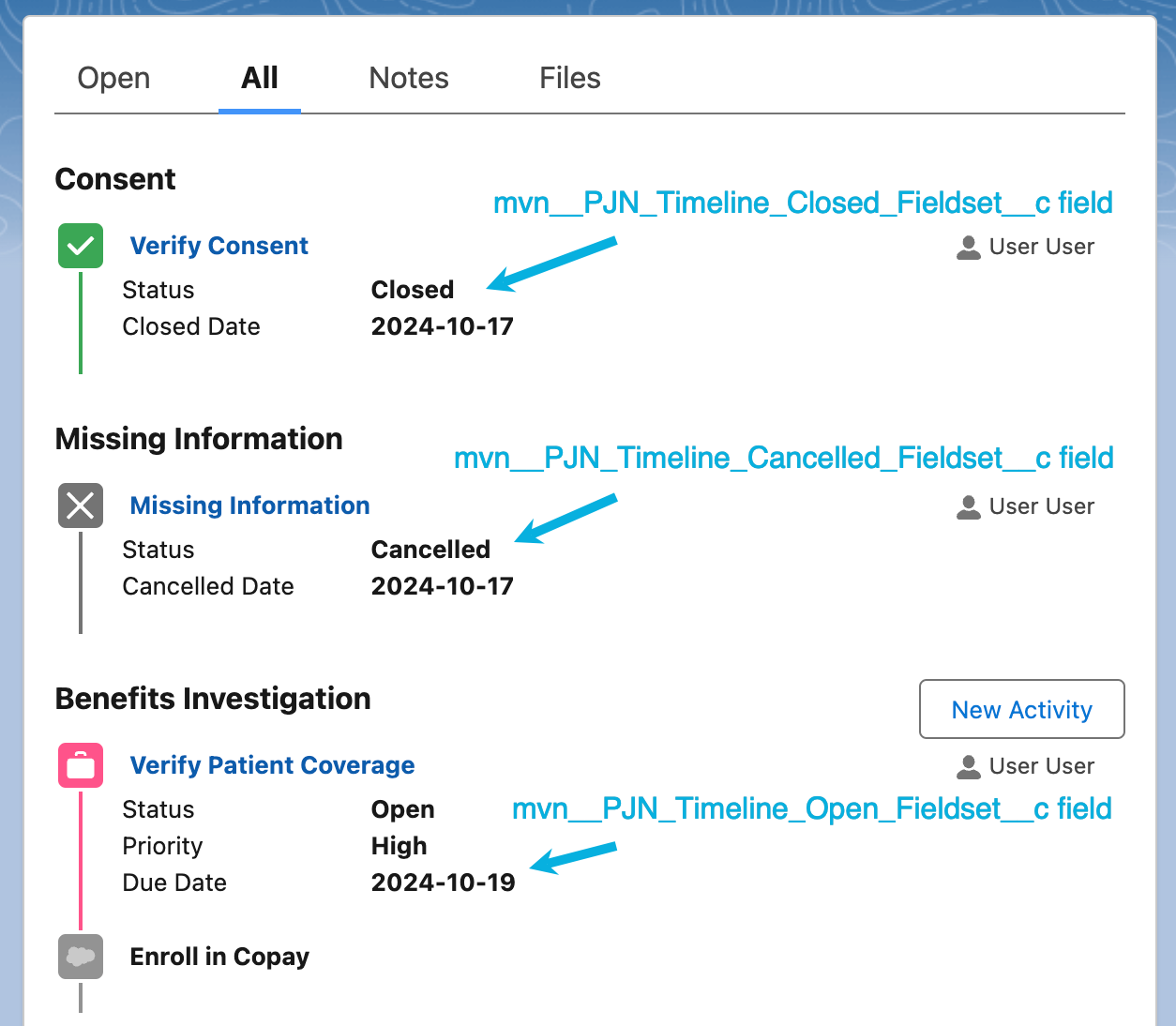
Task: Click User User name beside Missing Information link
Action: click(x=1042, y=506)
